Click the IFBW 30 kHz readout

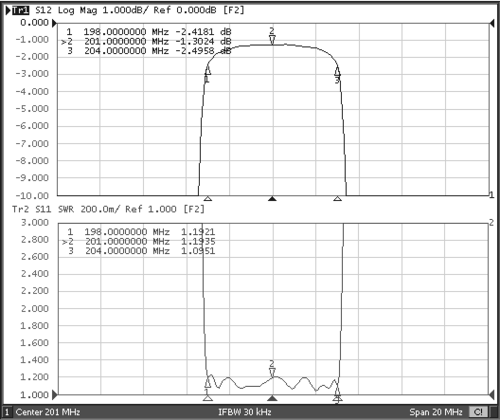click(x=245, y=412)
